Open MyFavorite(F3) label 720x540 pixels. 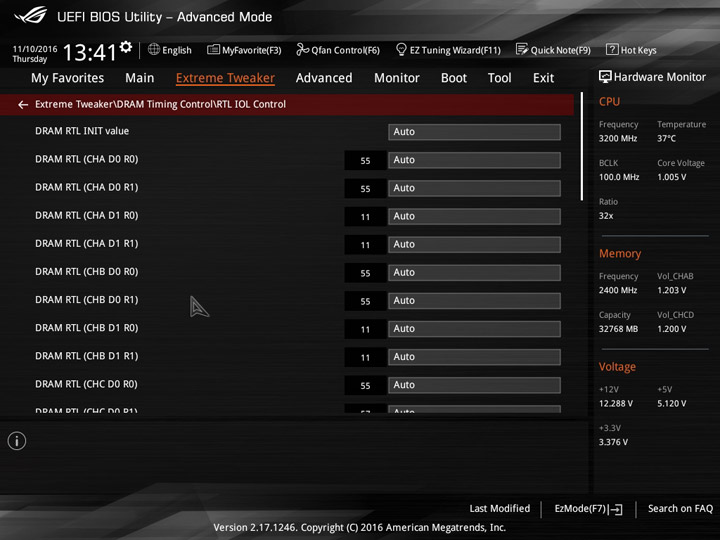pos(252,50)
